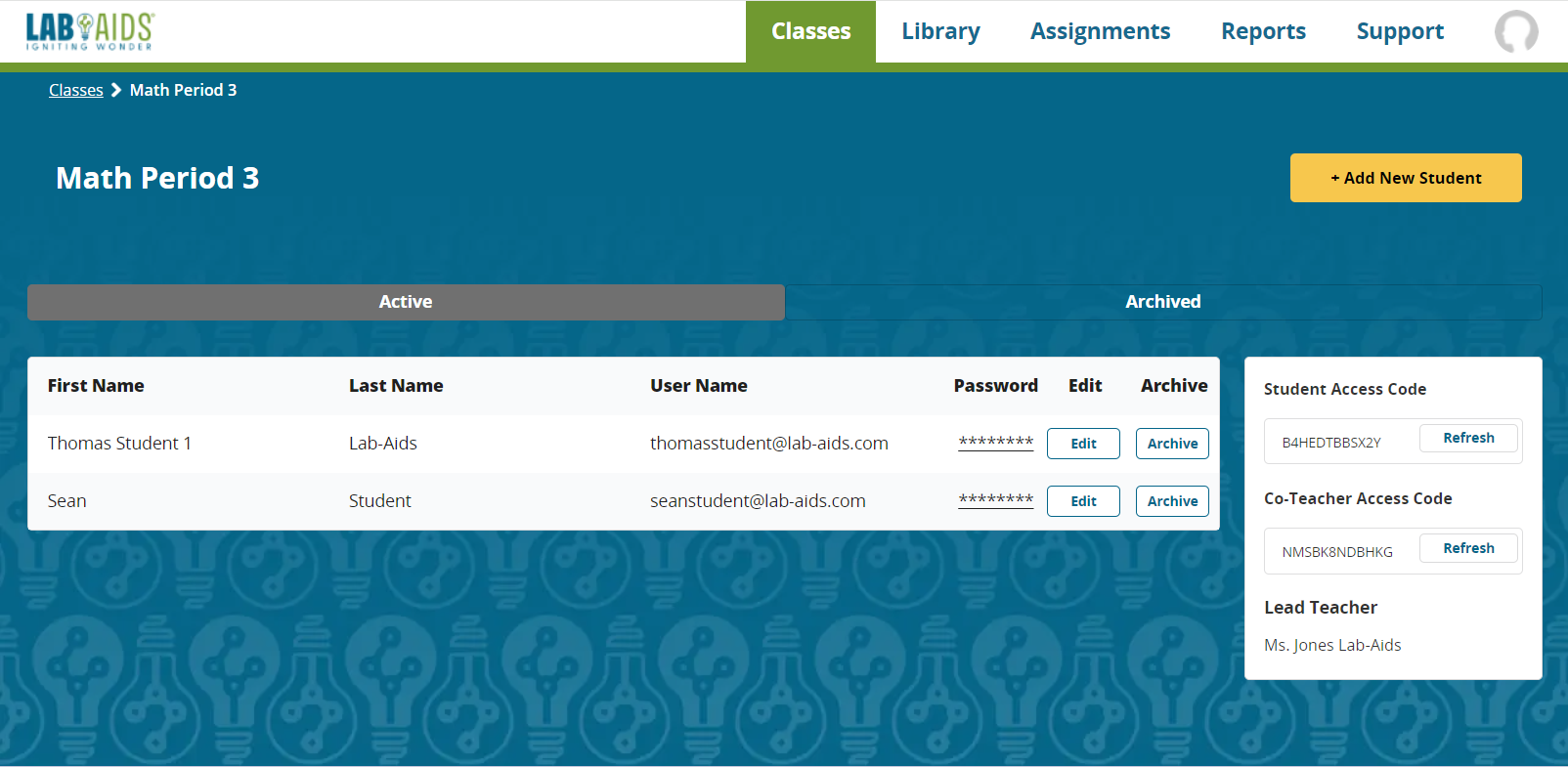Screen dimensions: 1568x767
Task: Reveal password for thomasstudent@lab-aids.com
Action: [x=995, y=442]
